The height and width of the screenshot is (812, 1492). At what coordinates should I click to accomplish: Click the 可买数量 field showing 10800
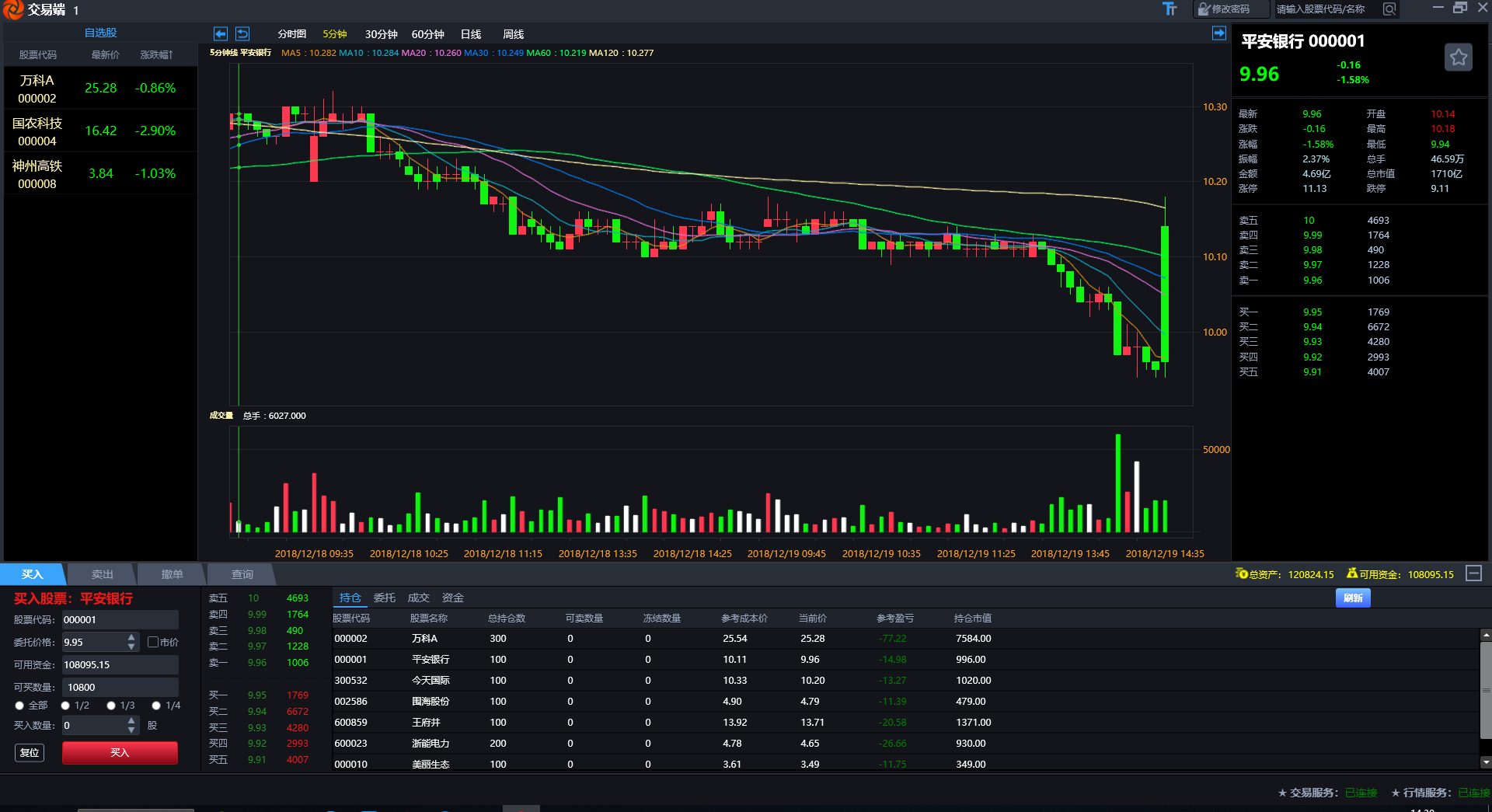120,687
